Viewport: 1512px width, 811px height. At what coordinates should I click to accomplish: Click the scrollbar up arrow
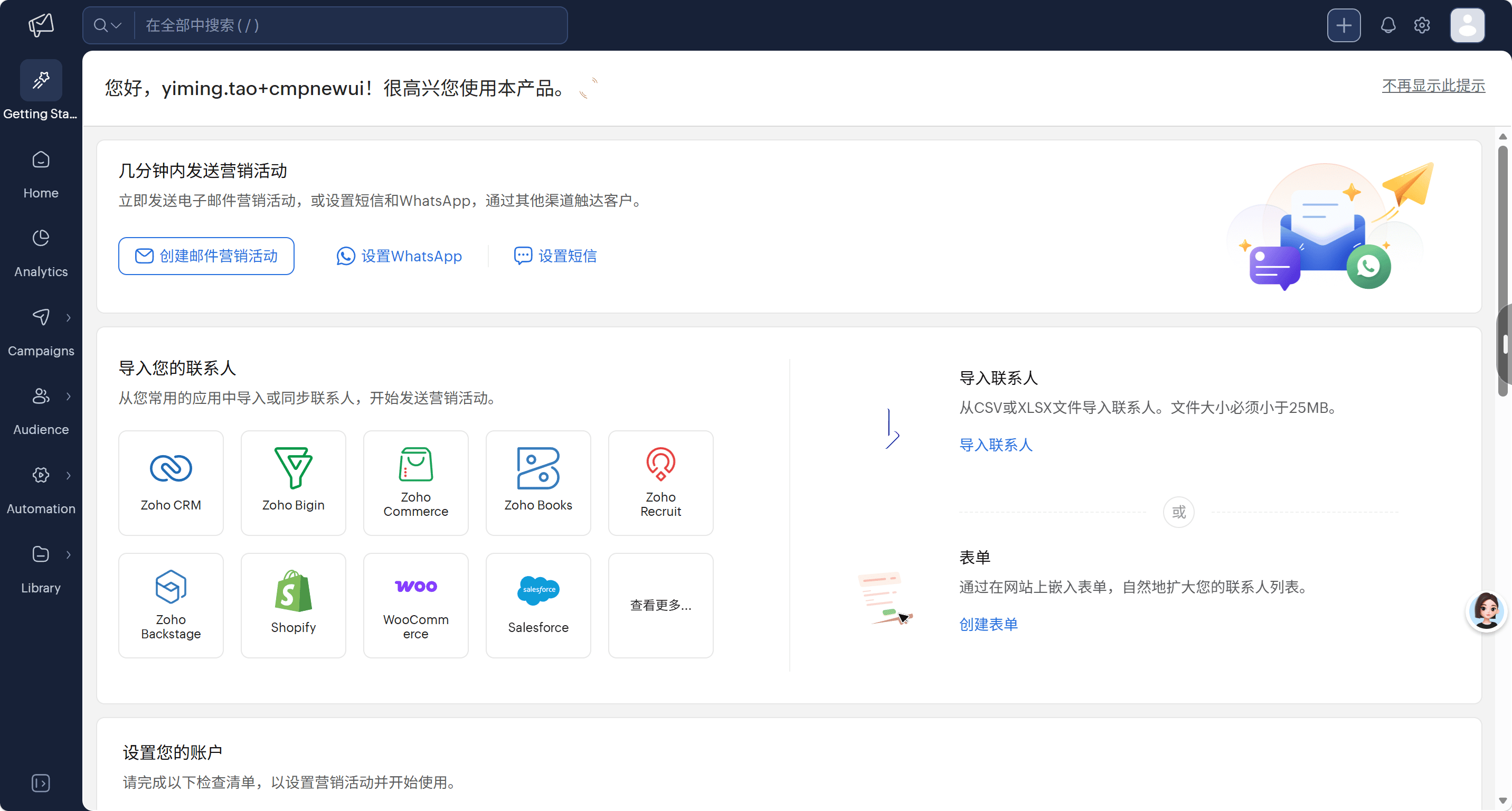1502,137
